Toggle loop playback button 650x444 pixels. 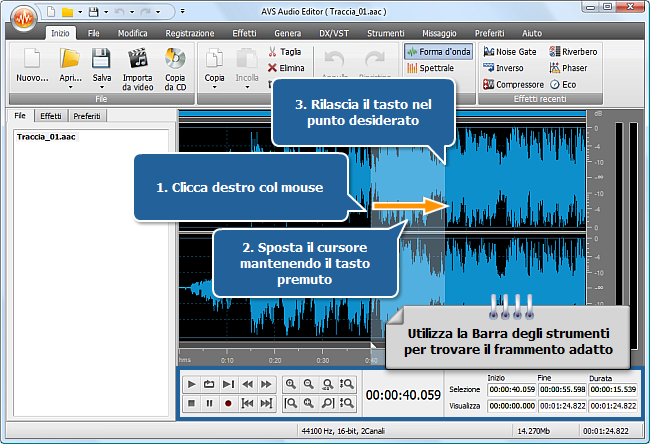coord(209,384)
